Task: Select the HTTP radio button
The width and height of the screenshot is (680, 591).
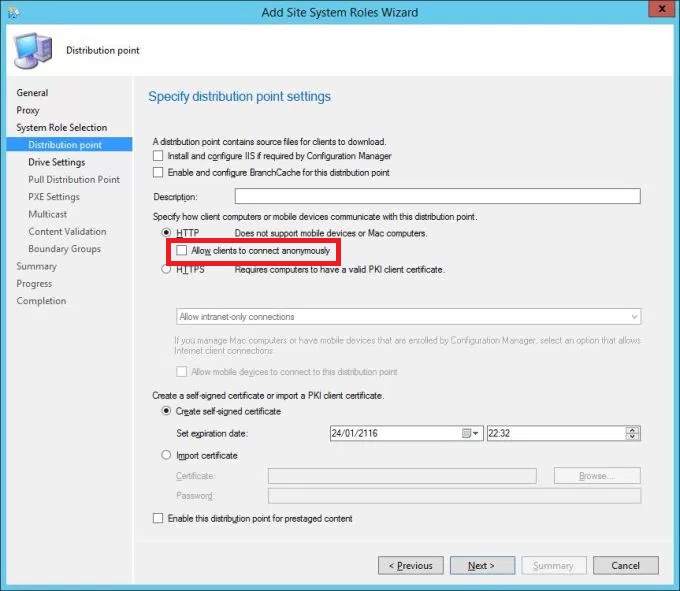Action: [166, 233]
